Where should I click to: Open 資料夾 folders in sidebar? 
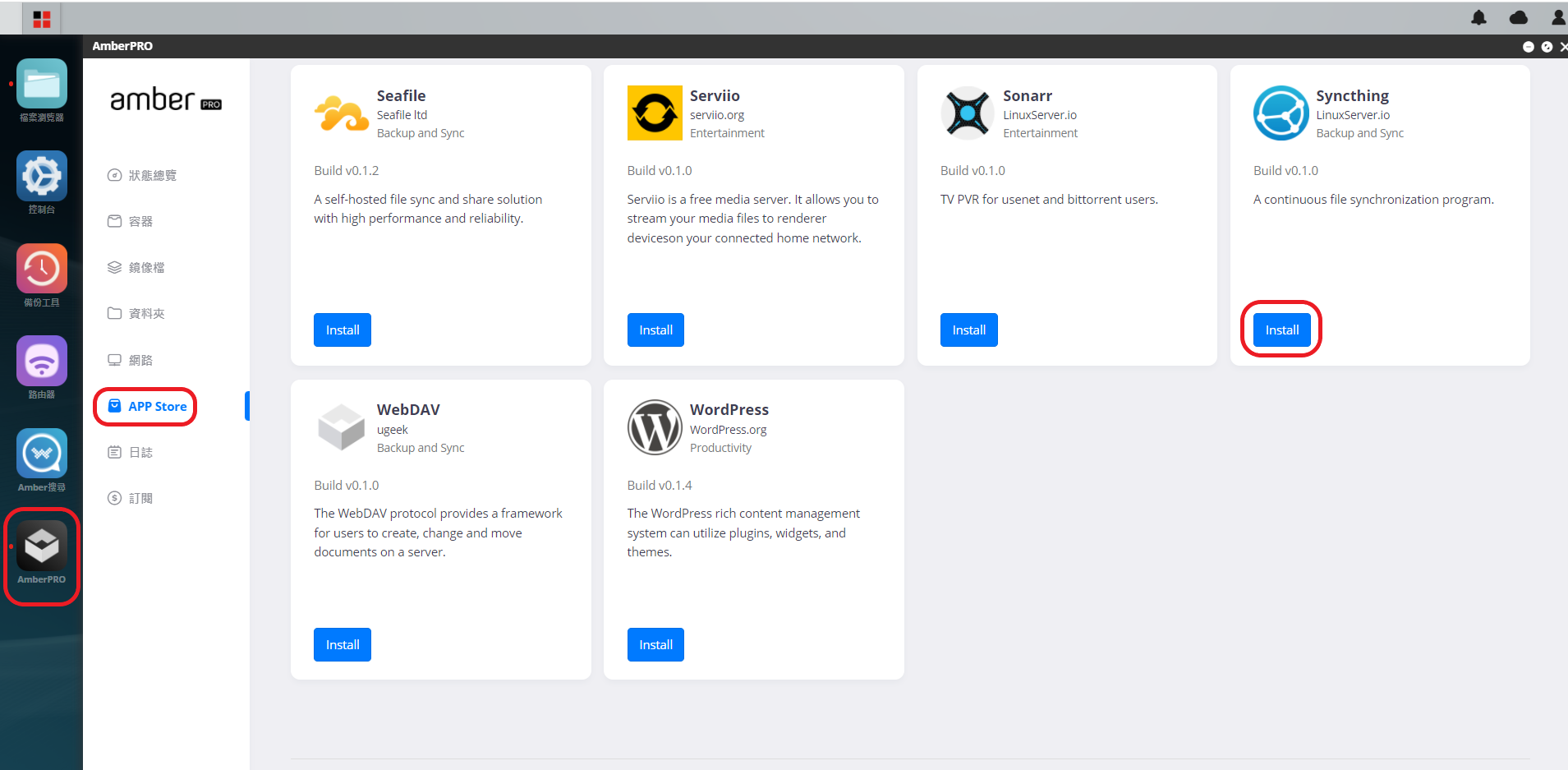click(136, 313)
